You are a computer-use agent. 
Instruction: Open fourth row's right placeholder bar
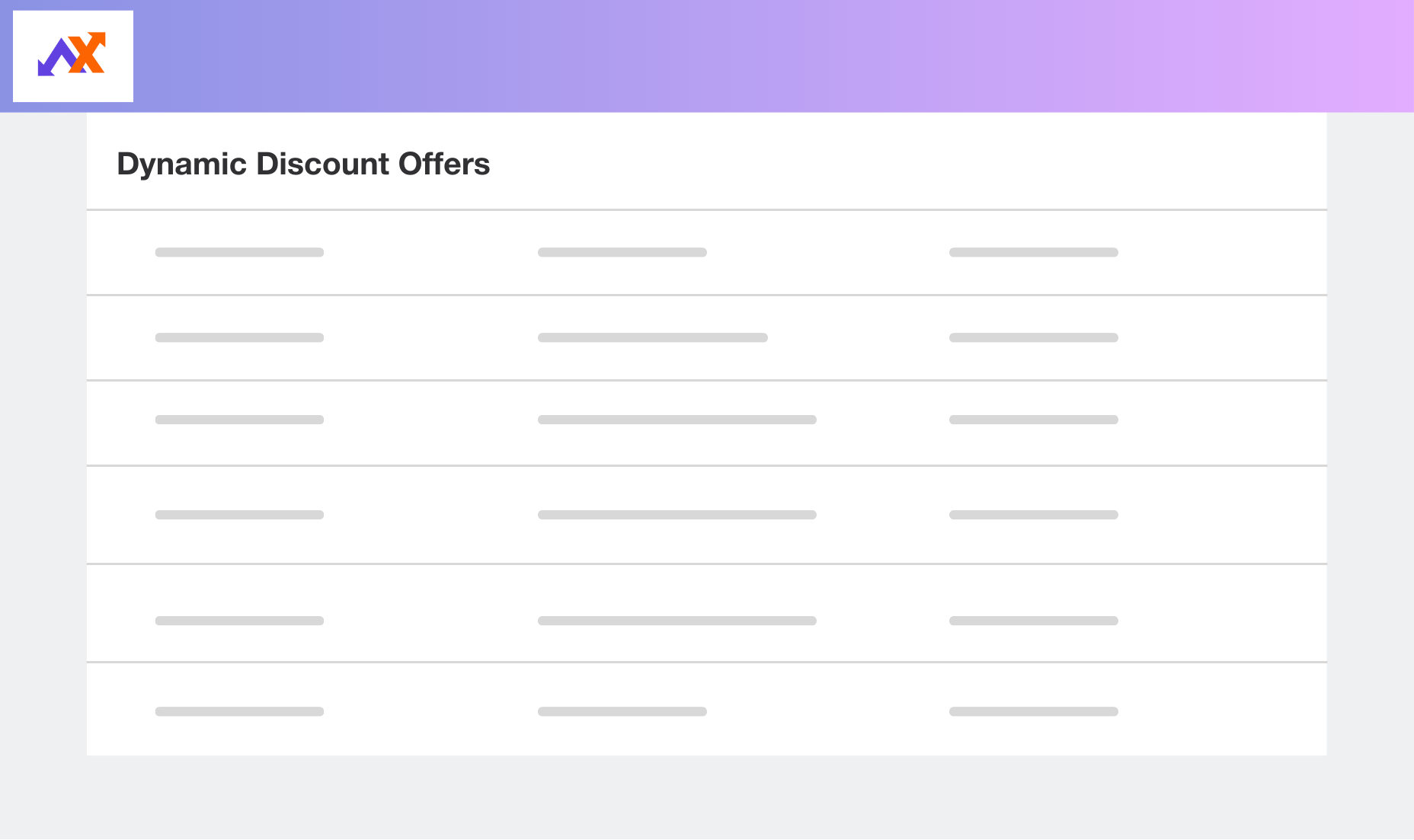(1033, 515)
